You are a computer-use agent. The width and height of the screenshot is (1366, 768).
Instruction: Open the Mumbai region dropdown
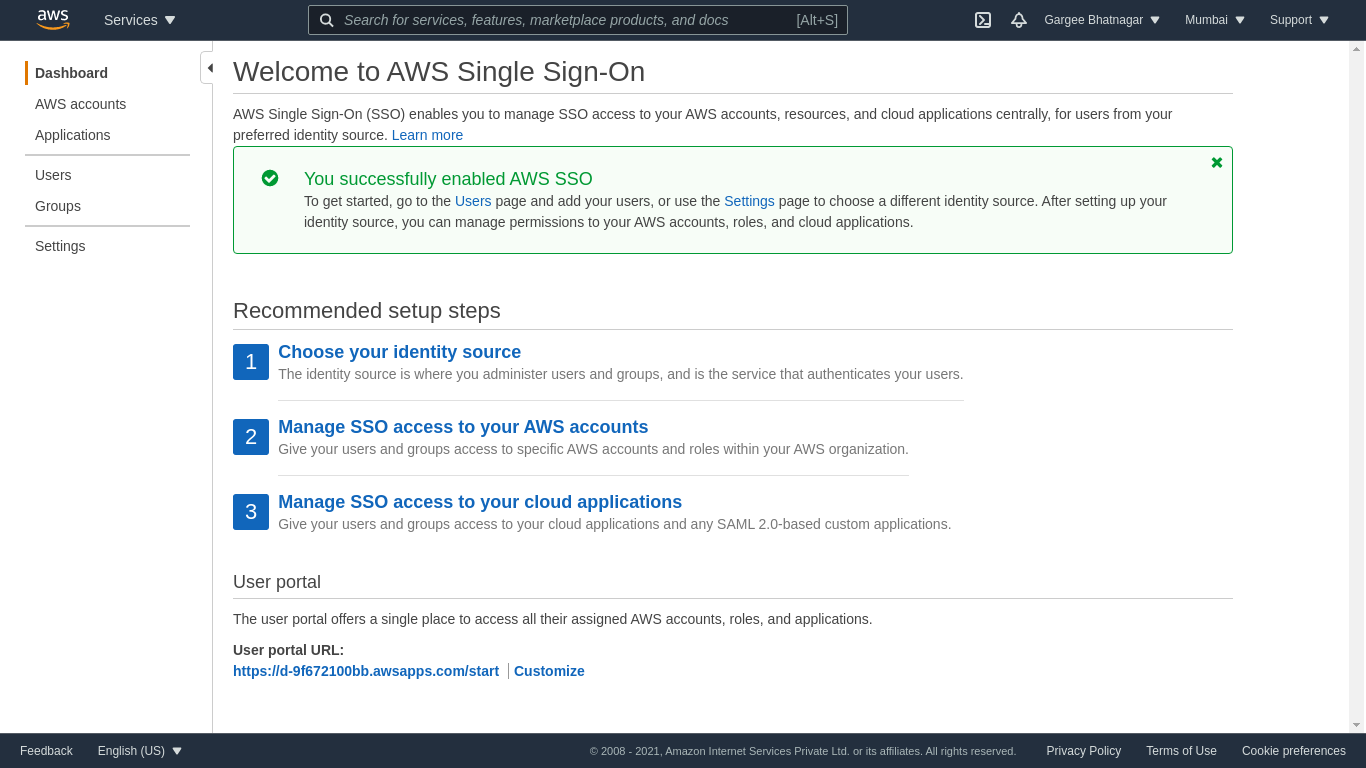pyautogui.click(x=1215, y=20)
